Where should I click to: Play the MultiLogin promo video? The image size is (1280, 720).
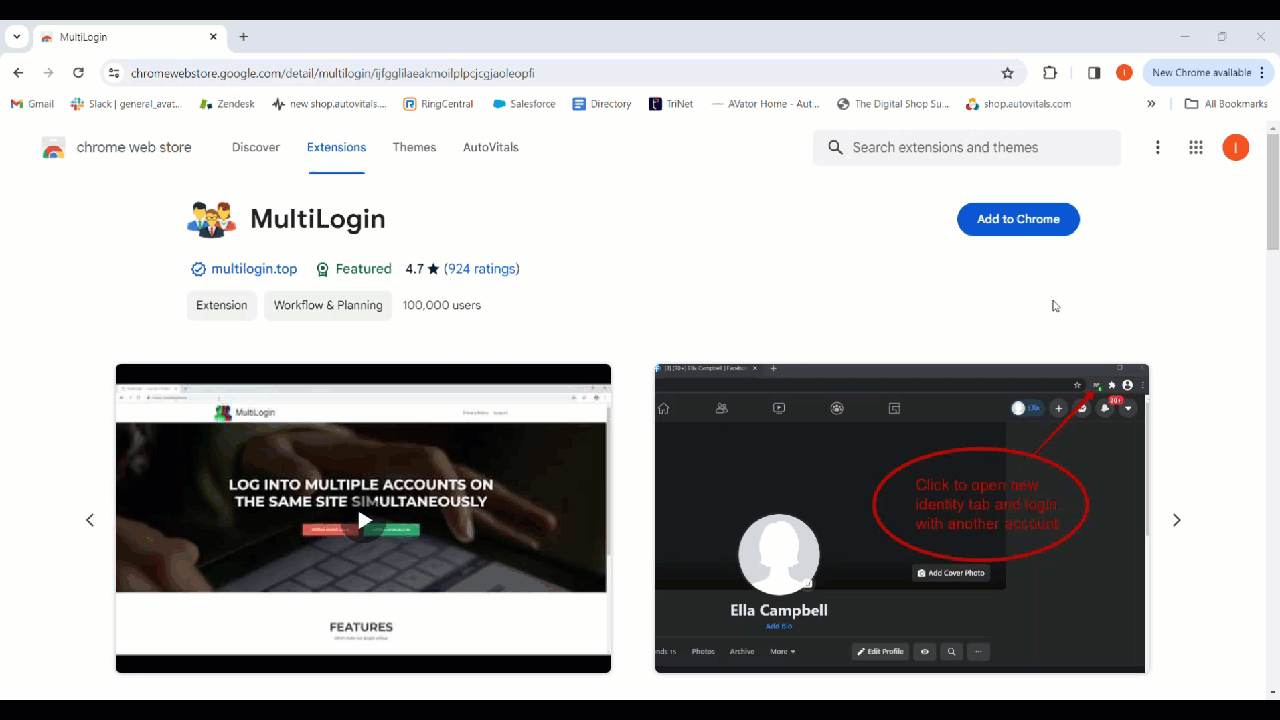(x=364, y=520)
